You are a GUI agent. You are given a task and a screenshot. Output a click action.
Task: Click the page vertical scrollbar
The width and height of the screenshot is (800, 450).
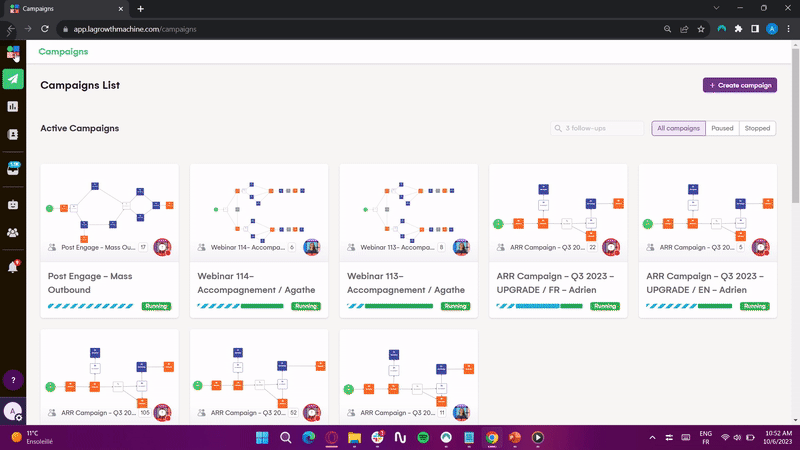point(795,128)
